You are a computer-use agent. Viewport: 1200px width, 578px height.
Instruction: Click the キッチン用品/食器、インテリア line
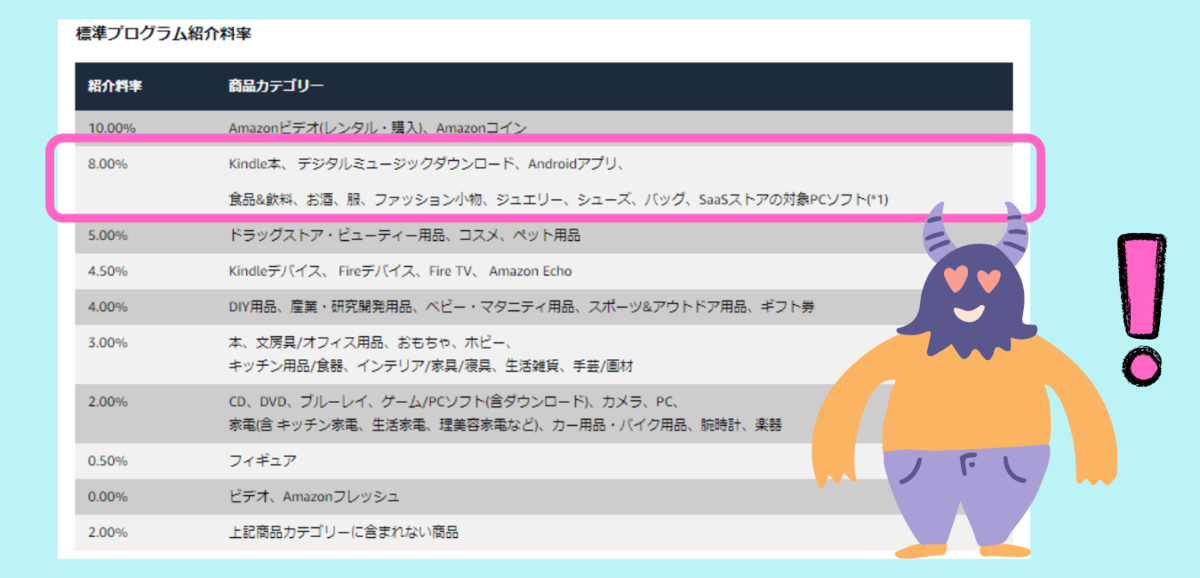pos(431,365)
